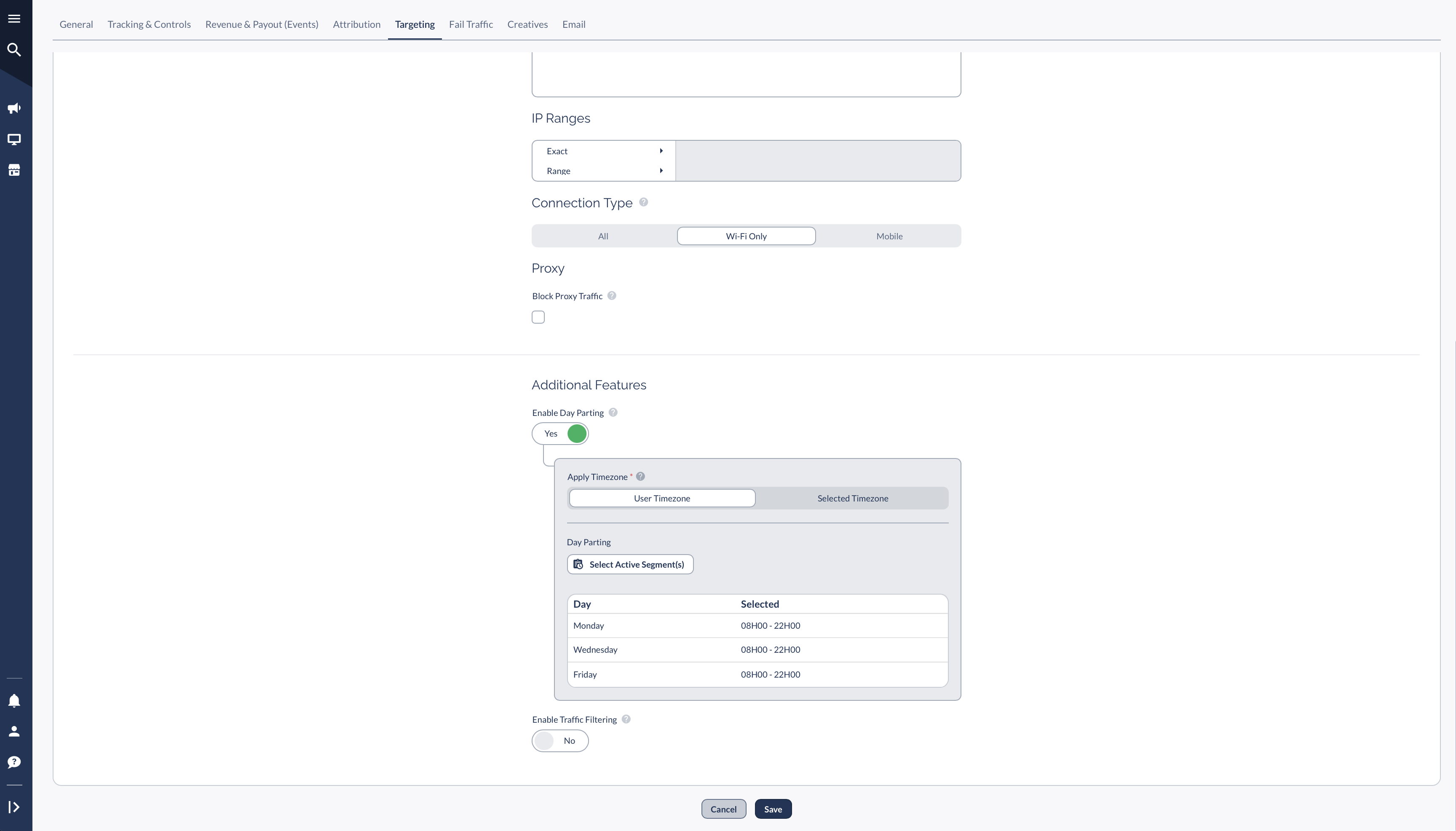Show help for Block Proxy Traffic

pos(612,296)
